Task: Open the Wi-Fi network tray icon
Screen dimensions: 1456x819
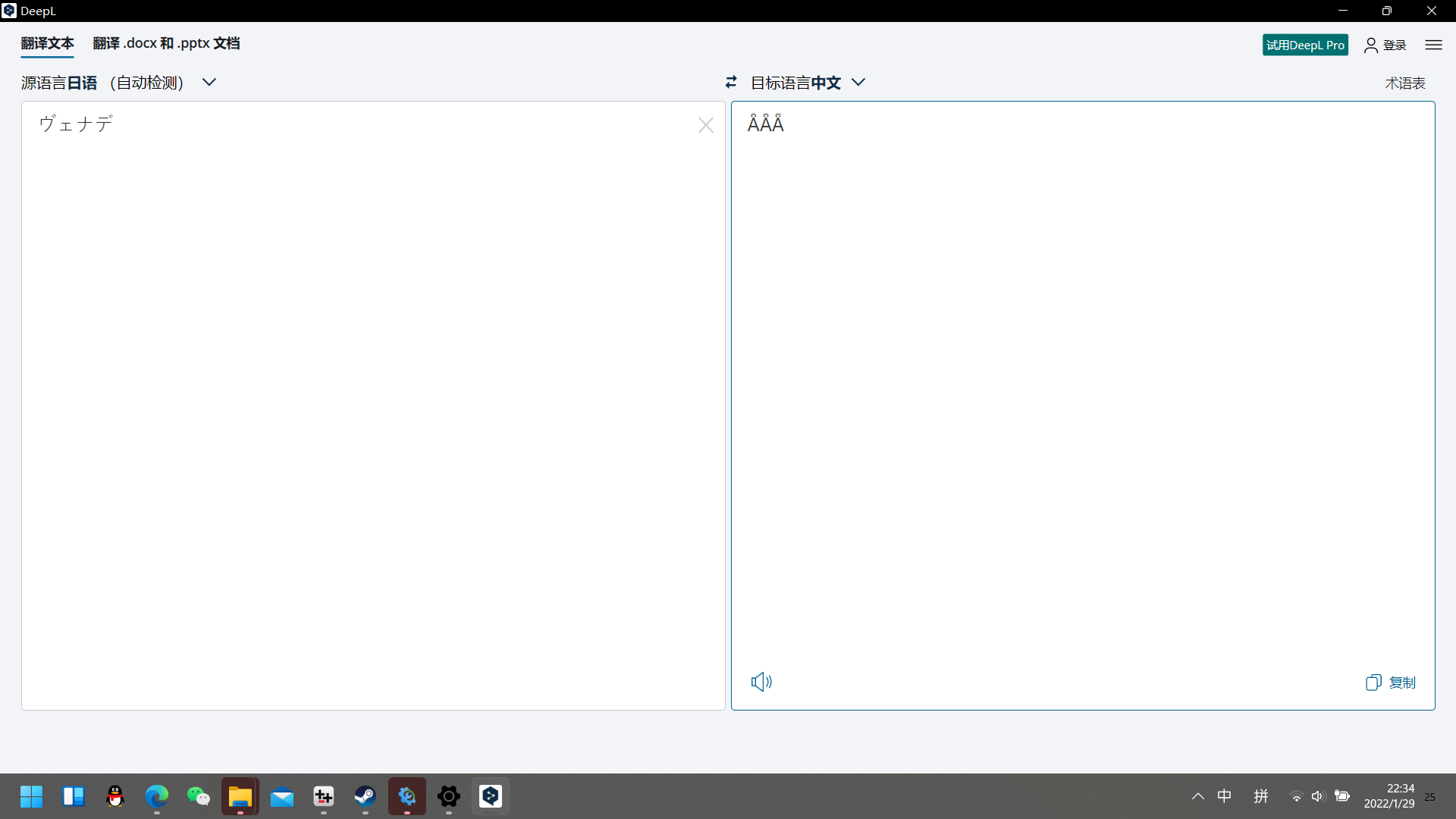Action: click(1297, 796)
